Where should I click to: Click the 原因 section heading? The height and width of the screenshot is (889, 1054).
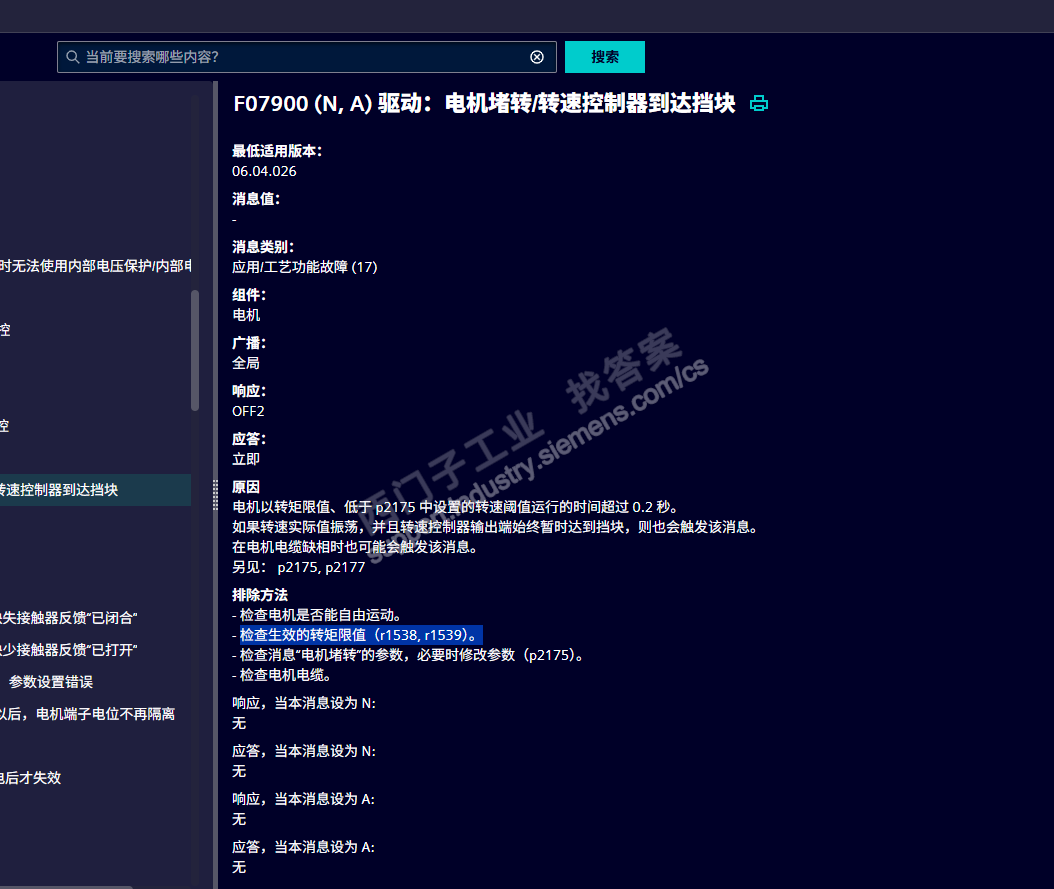pos(246,487)
